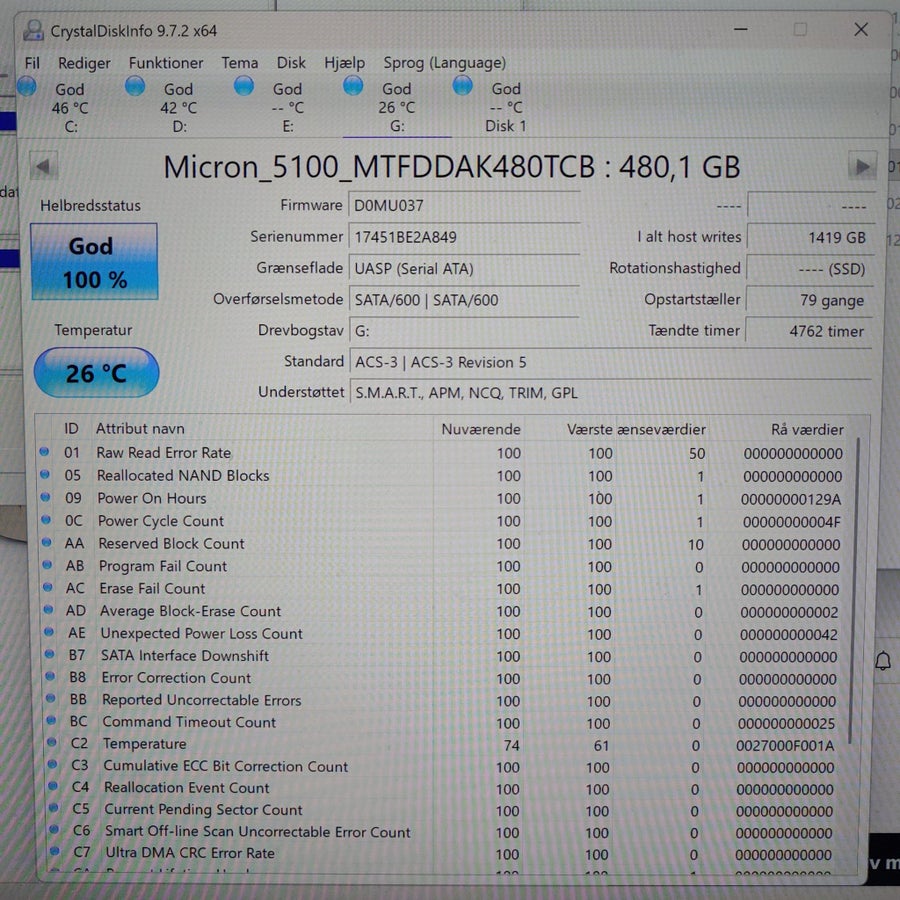Click the E: drive blue status orb
Image resolution: width=900 pixels, height=900 pixels.
pyautogui.click(x=244, y=86)
